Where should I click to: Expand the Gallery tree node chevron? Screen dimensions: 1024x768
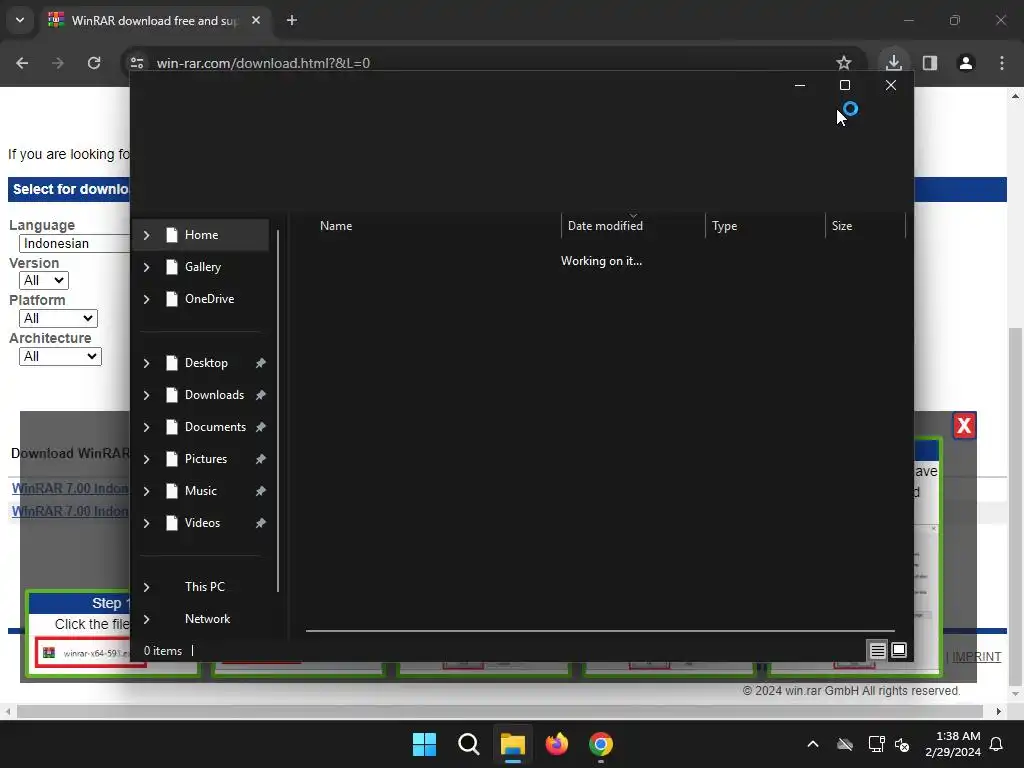(146, 267)
